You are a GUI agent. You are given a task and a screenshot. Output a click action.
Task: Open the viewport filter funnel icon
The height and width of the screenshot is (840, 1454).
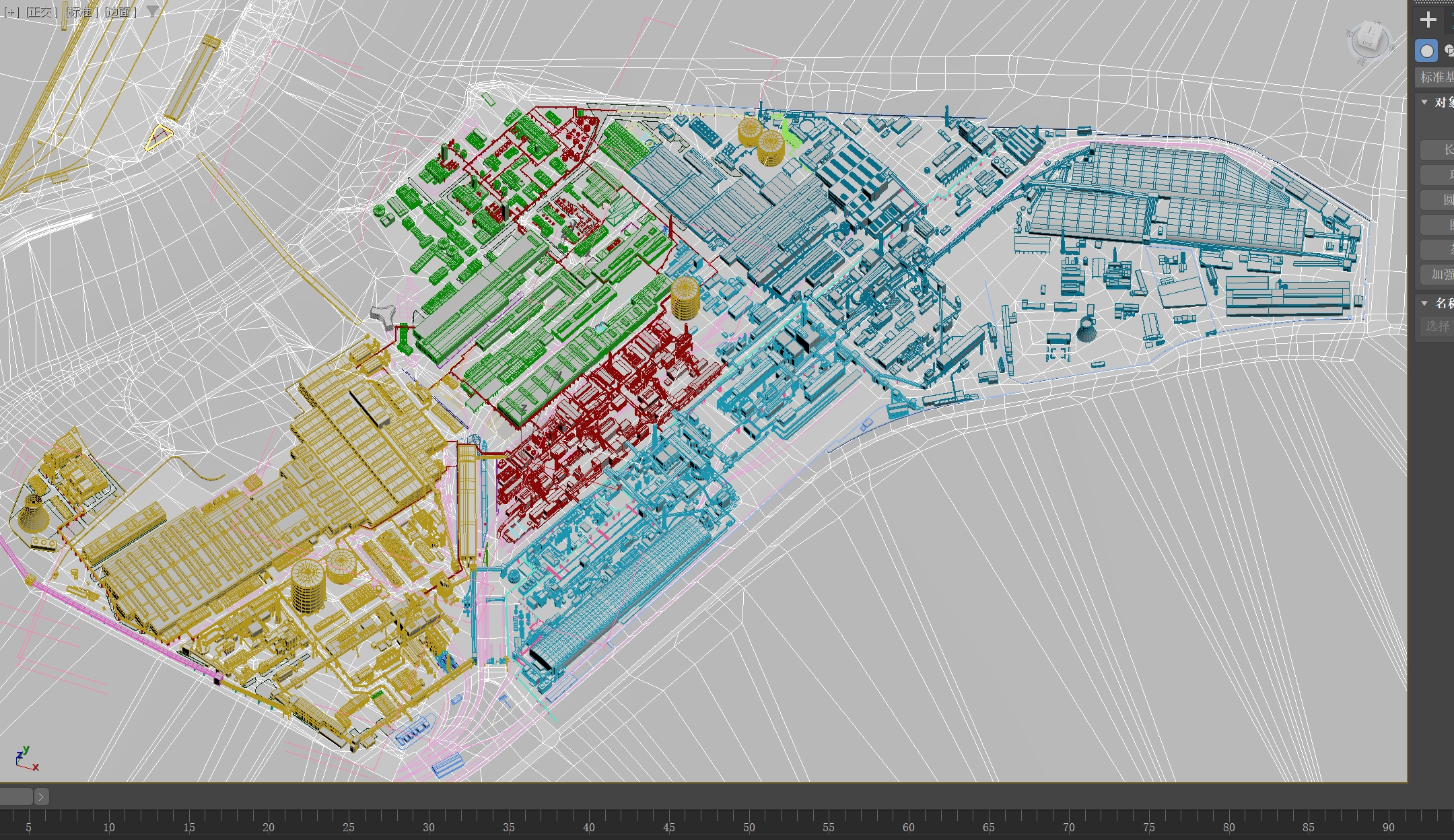(x=153, y=11)
